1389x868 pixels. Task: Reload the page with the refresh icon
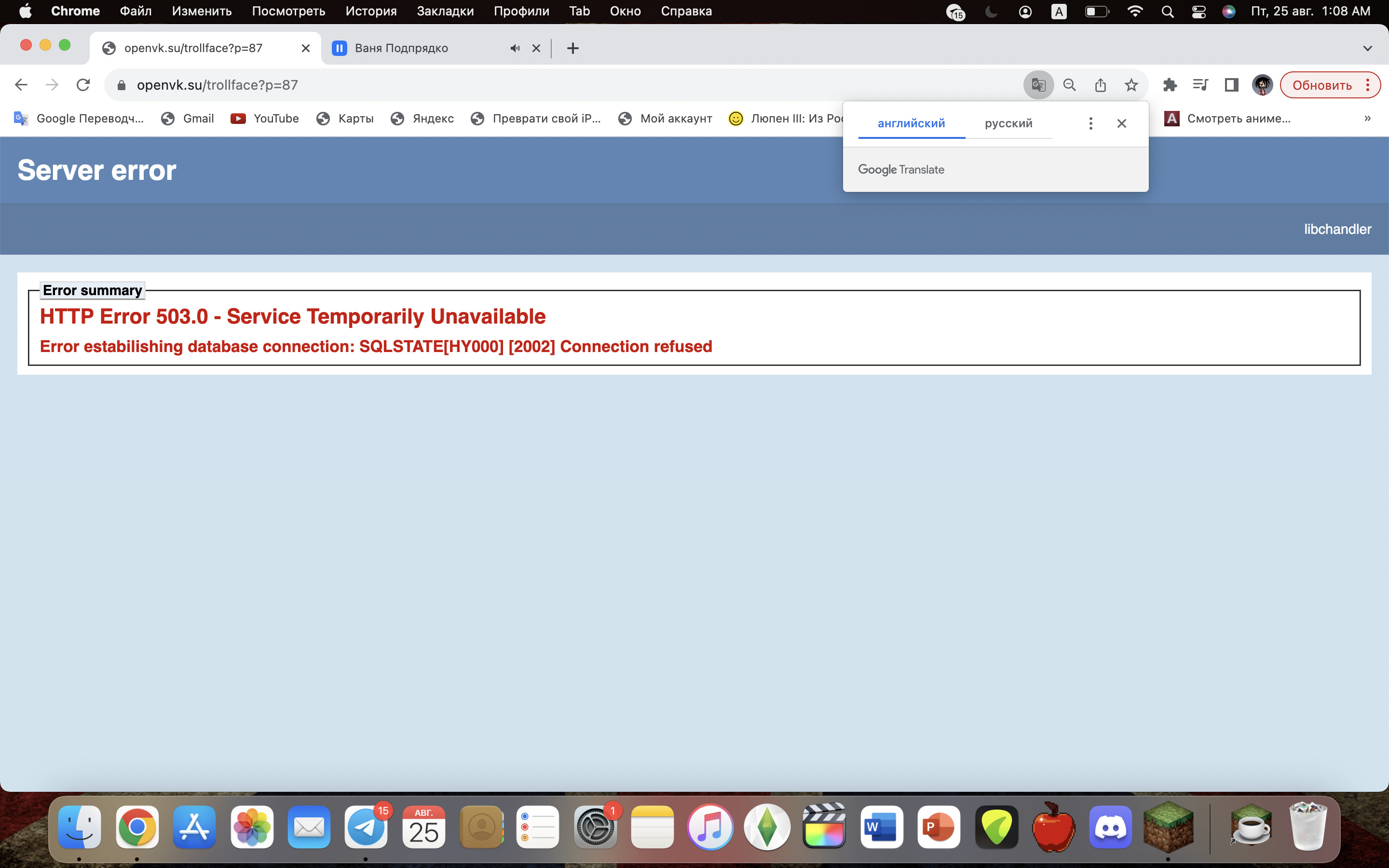point(83,85)
